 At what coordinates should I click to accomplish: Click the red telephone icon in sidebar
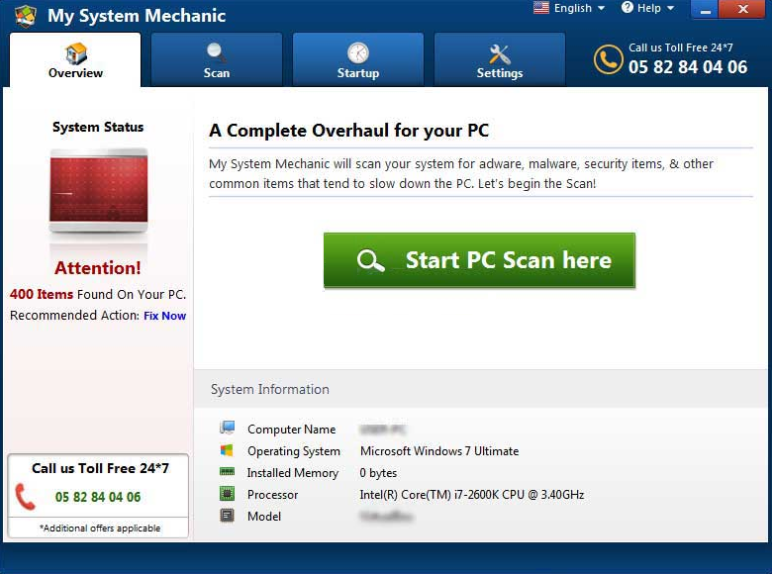pos(25,496)
